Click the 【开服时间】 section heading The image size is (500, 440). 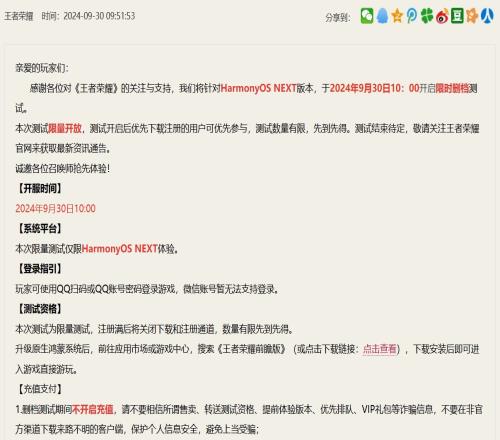[39, 188]
